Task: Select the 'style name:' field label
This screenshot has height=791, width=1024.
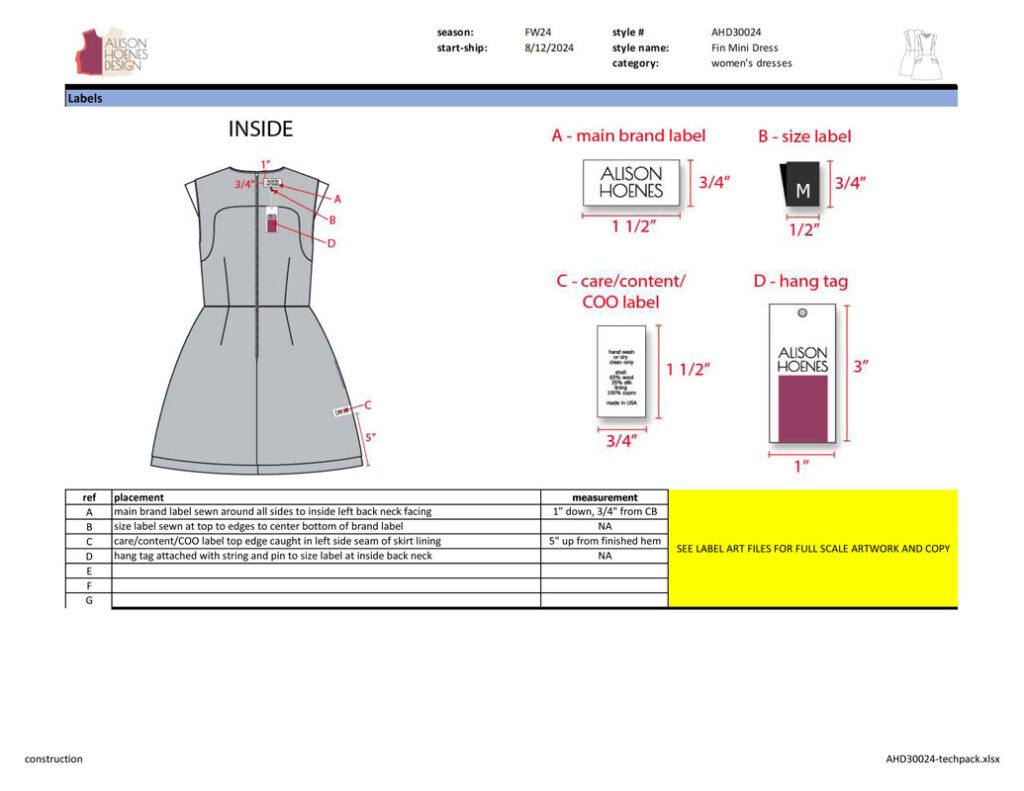Action: point(640,48)
